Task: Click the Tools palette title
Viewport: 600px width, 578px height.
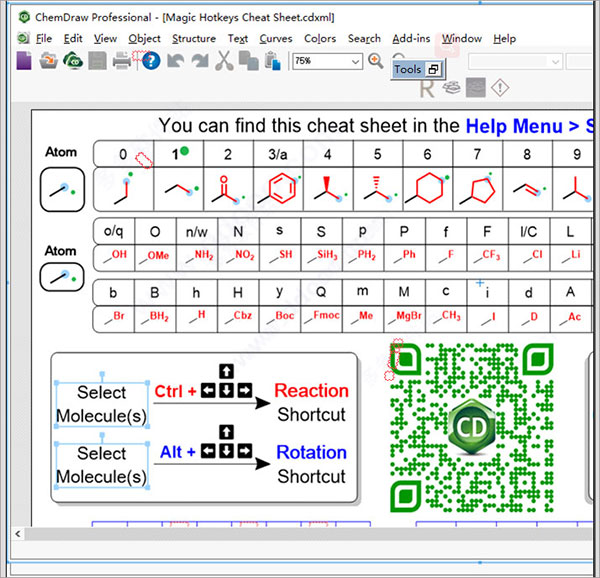Action: [x=408, y=69]
